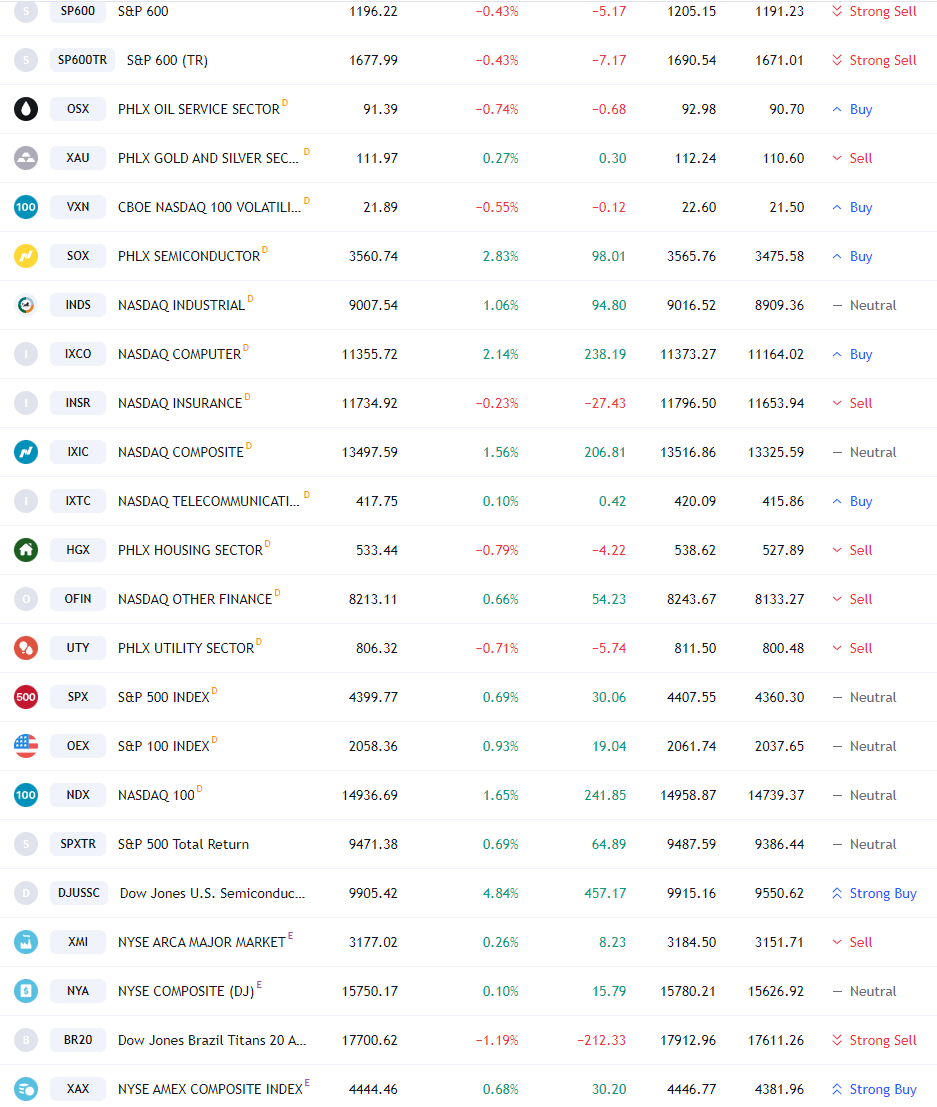Open CBOE NASDAQ 100 VOLATILITY link

pos(210,207)
